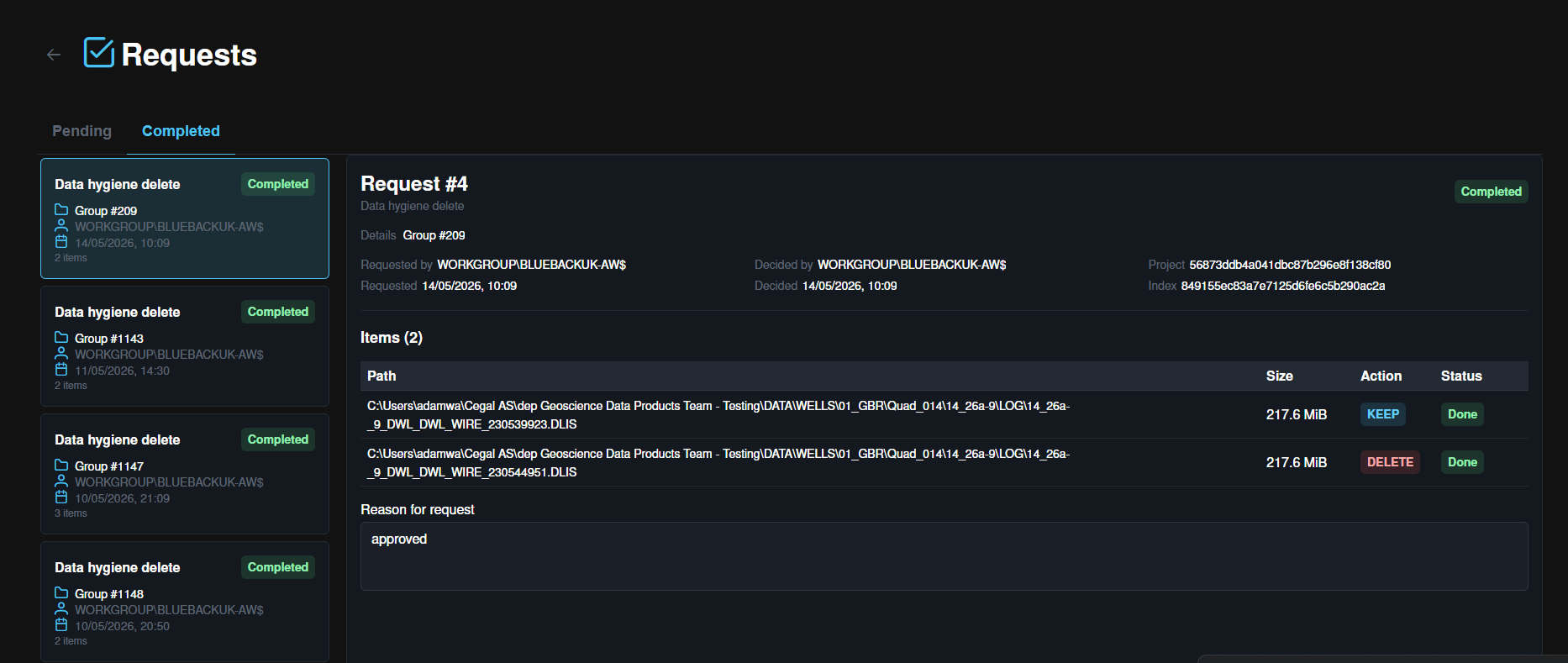The image size is (1568, 663).
Task: Click the back arrow icon
Action: click(54, 55)
